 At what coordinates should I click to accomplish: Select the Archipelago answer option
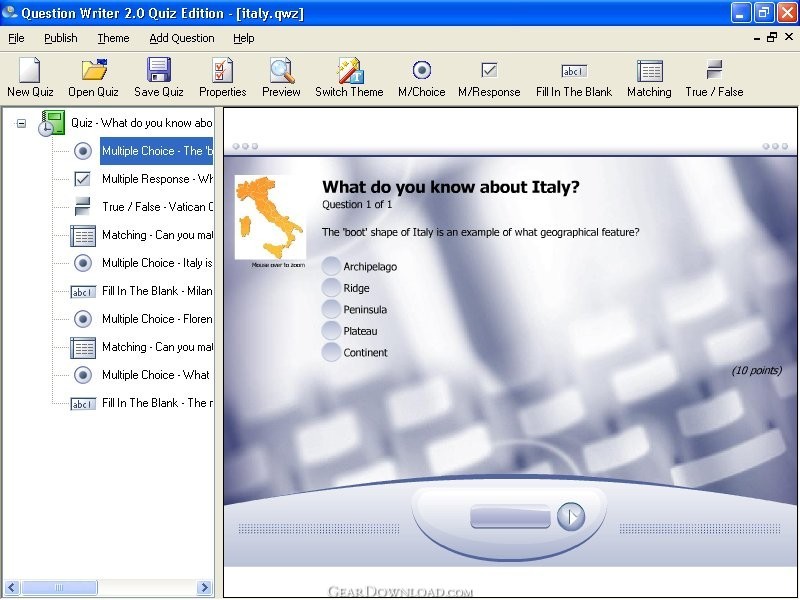pos(331,266)
